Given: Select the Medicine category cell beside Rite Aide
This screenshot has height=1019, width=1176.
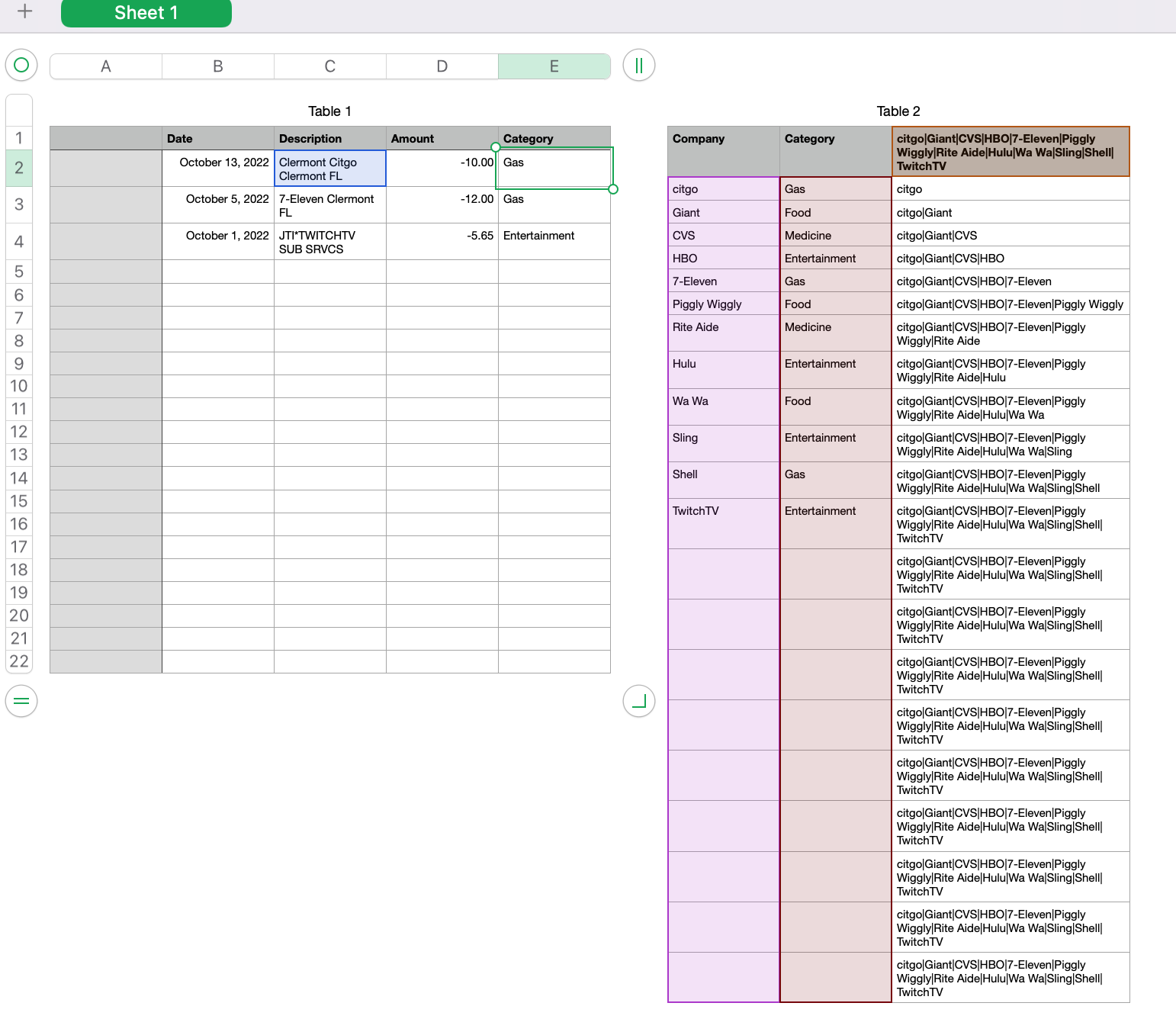Looking at the screenshot, I should pos(836,333).
